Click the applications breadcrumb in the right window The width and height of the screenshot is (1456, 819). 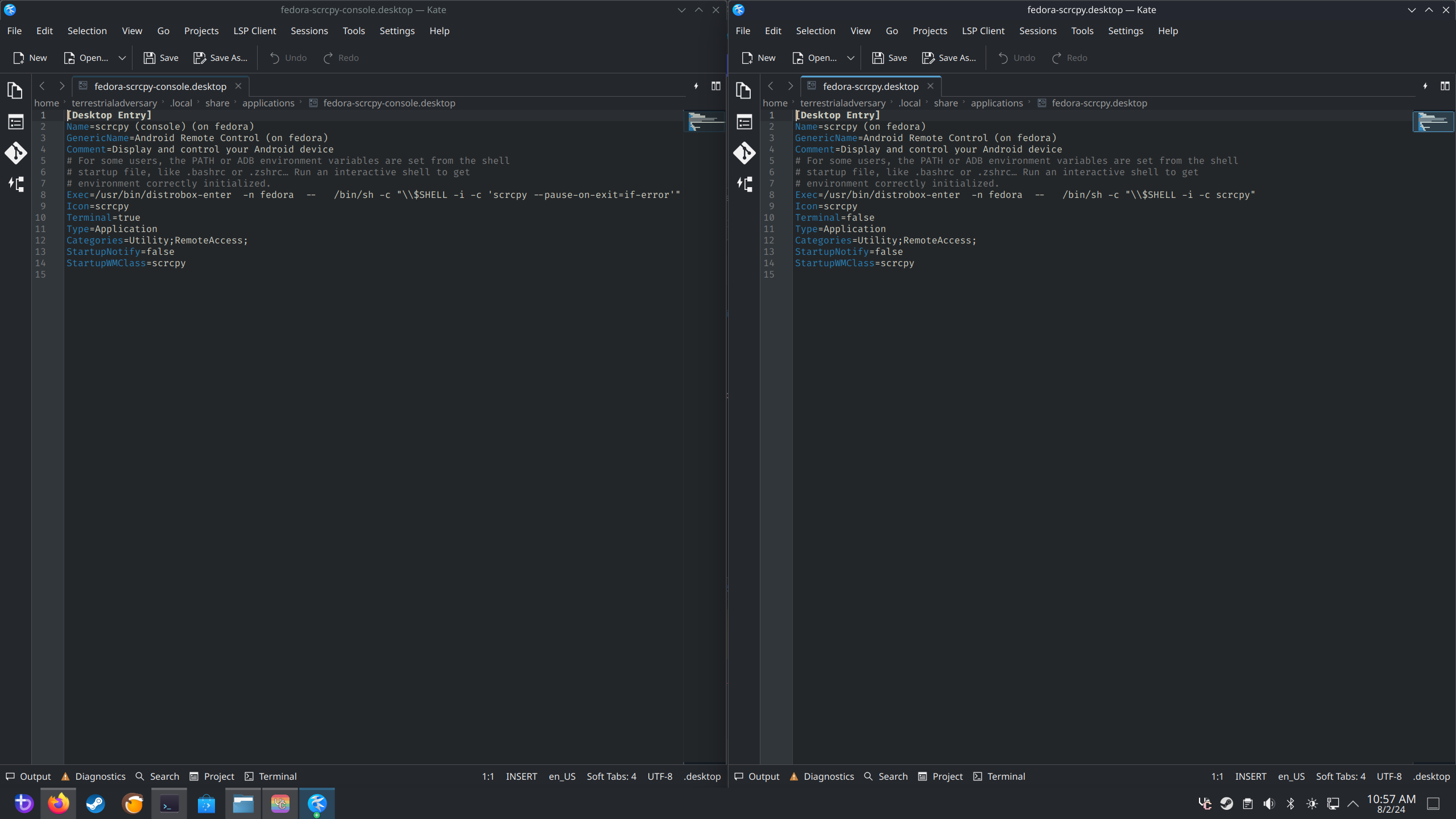coord(996,103)
